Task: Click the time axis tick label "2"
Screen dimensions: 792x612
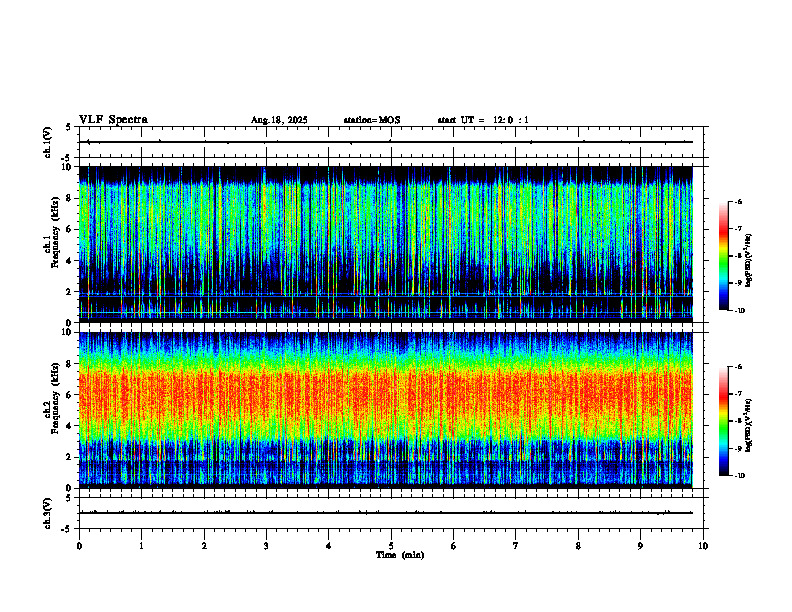Action: pos(204,546)
